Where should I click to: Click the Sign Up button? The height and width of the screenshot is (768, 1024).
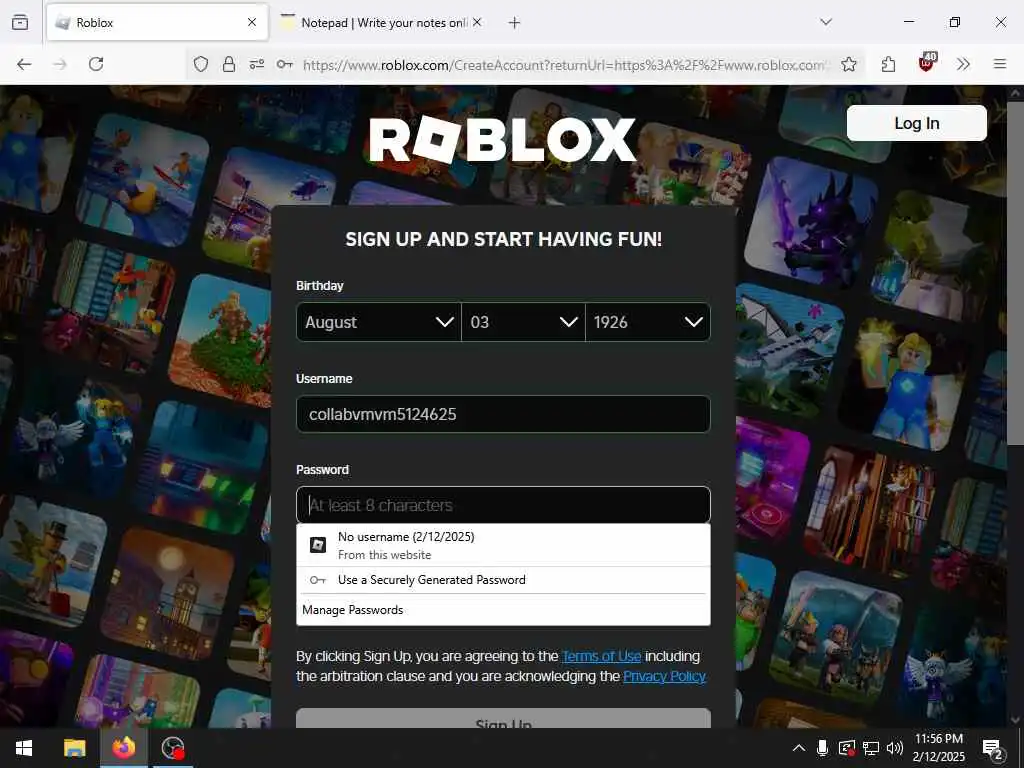point(503,718)
